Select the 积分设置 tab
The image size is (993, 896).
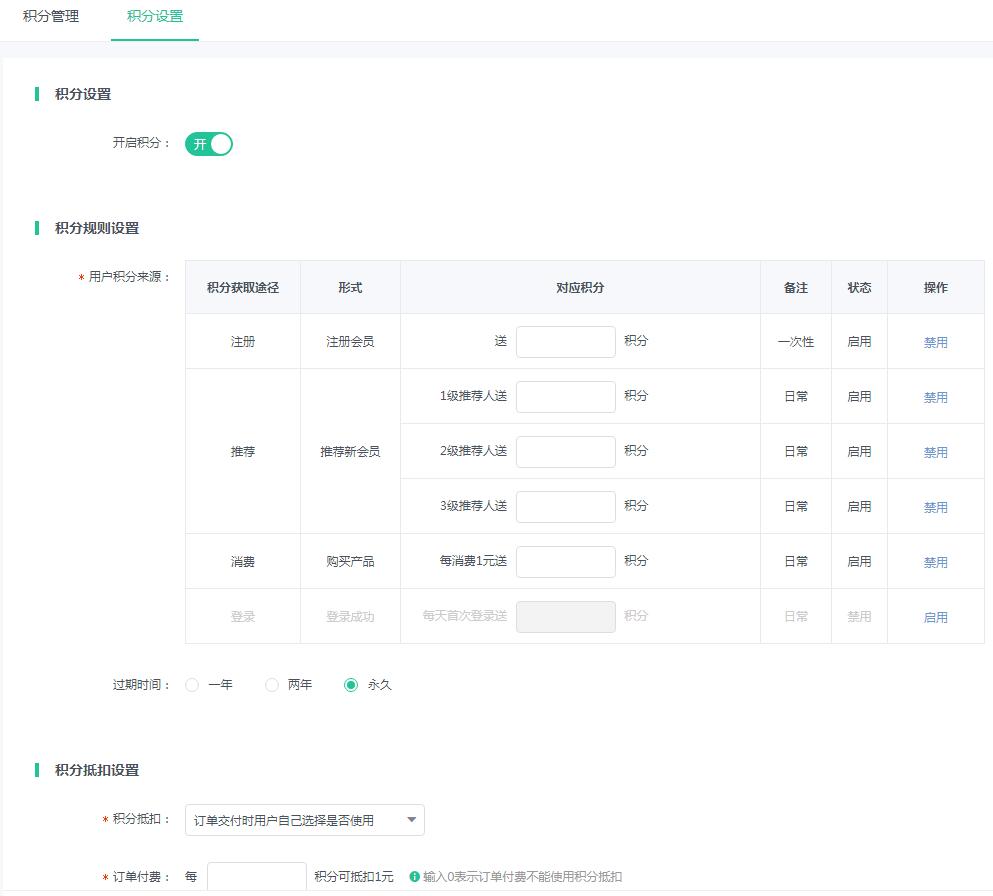(155, 17)
